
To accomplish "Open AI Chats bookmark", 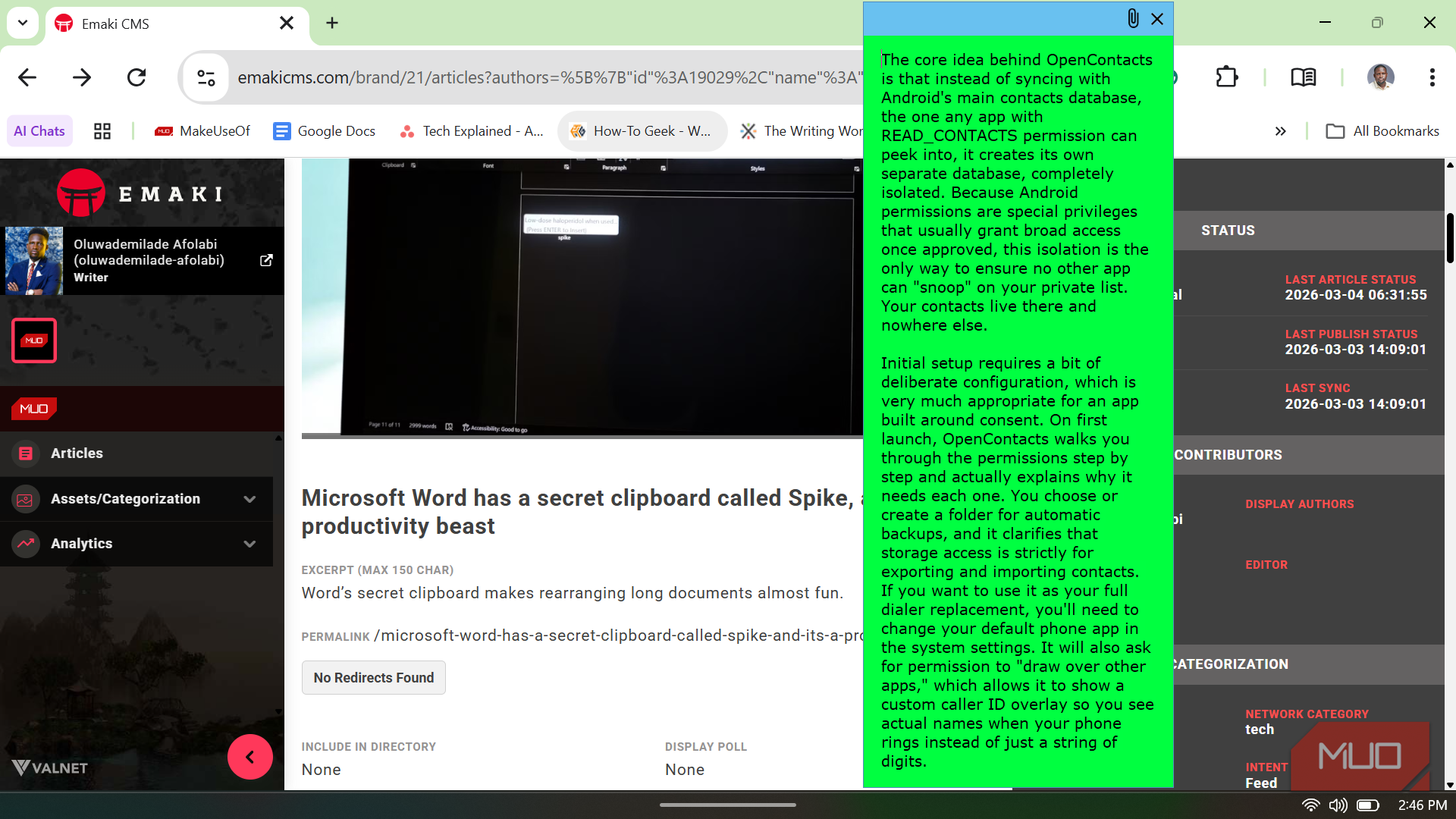I will pos(39,131).
